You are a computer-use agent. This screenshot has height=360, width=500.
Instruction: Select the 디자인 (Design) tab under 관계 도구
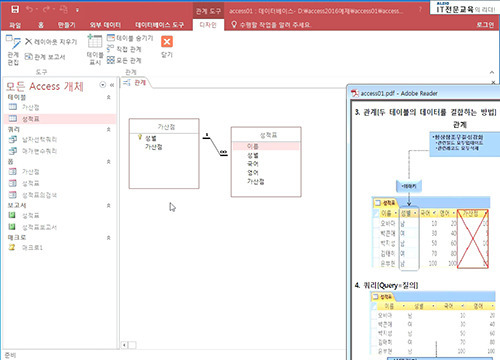pyautogui.click(x=208, y=25)
